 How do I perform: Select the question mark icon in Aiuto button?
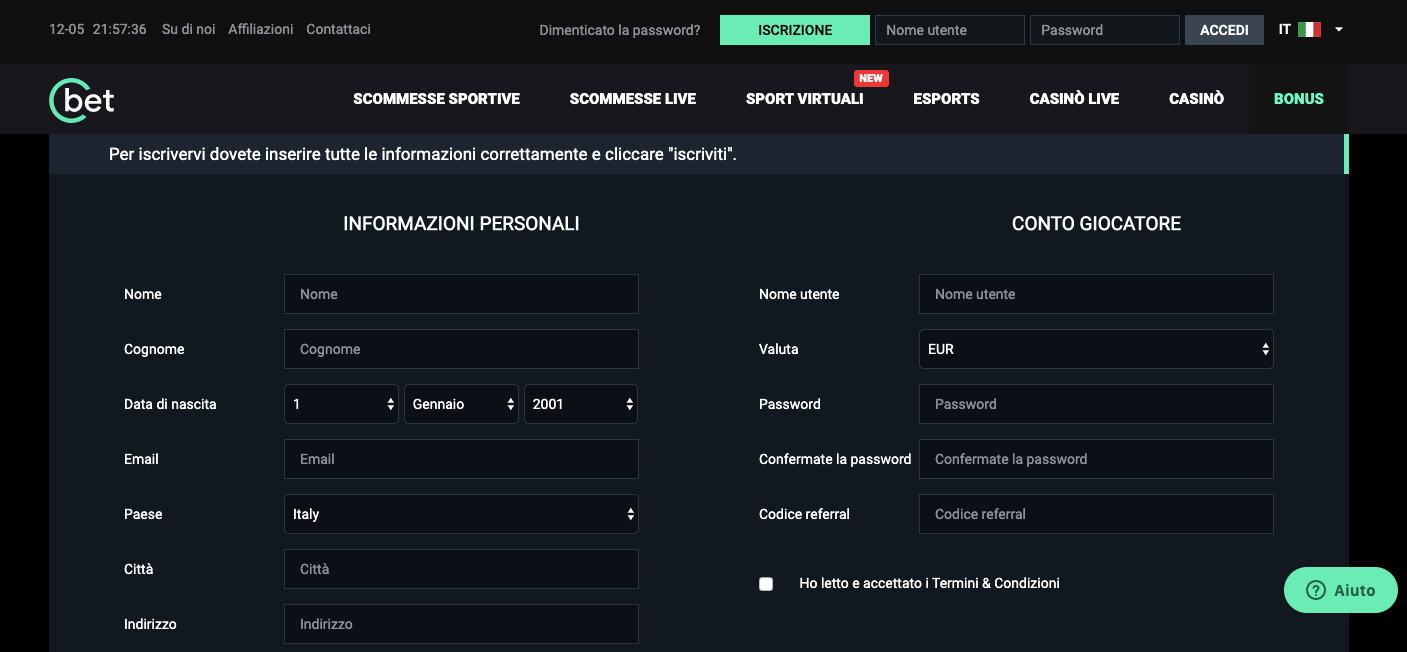1316,590
